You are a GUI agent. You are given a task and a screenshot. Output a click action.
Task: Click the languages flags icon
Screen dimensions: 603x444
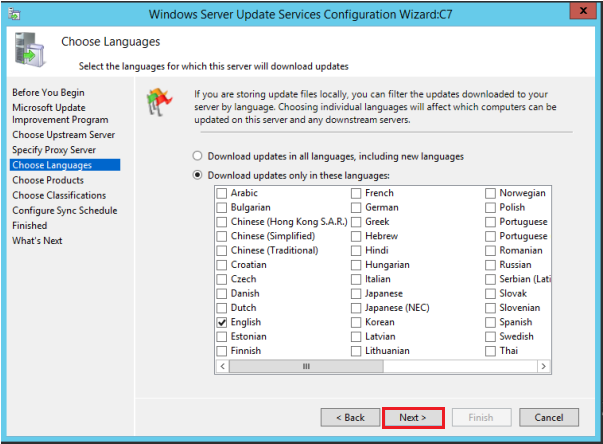159,102
